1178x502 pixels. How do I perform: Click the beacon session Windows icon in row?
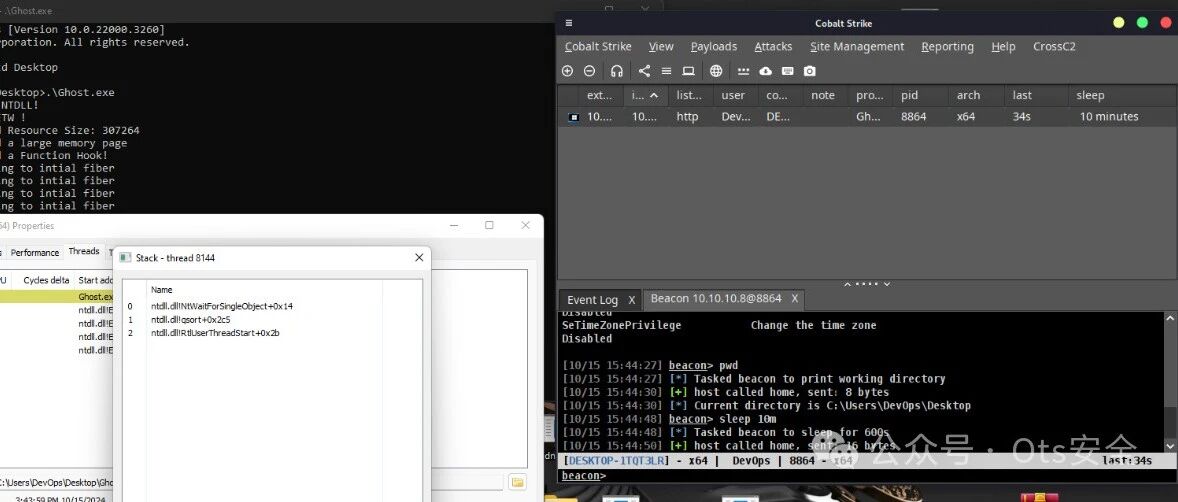tap(574, 117)
